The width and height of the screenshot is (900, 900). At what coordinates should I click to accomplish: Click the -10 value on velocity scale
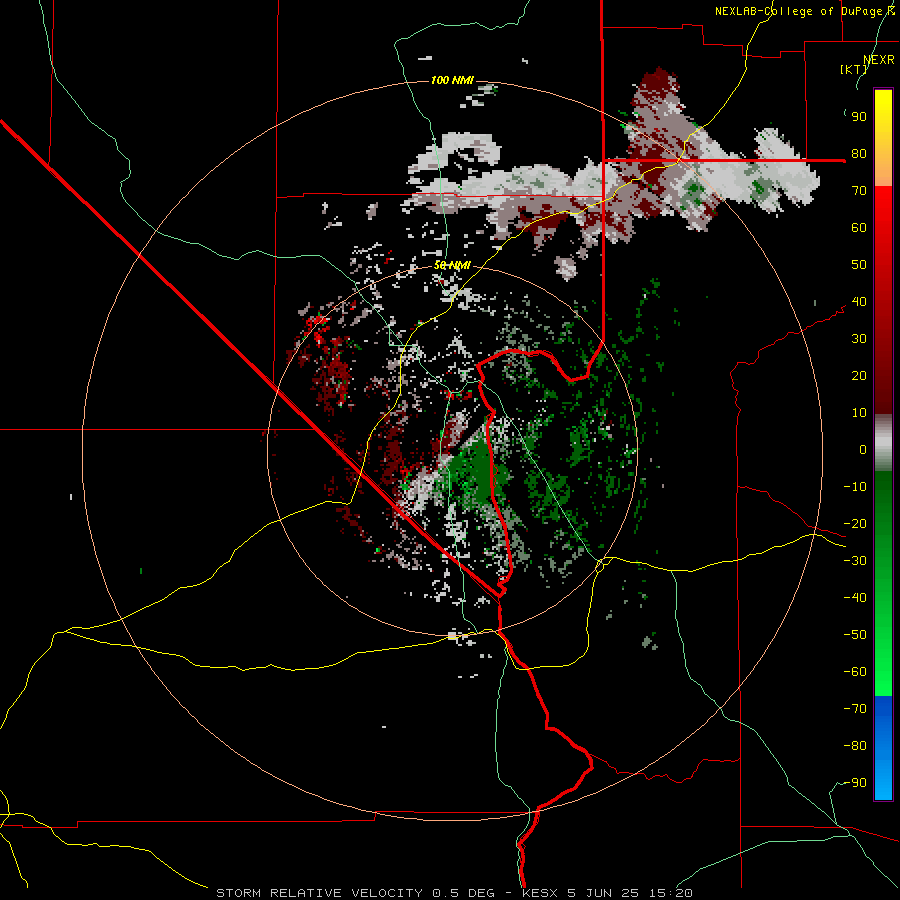855,487
